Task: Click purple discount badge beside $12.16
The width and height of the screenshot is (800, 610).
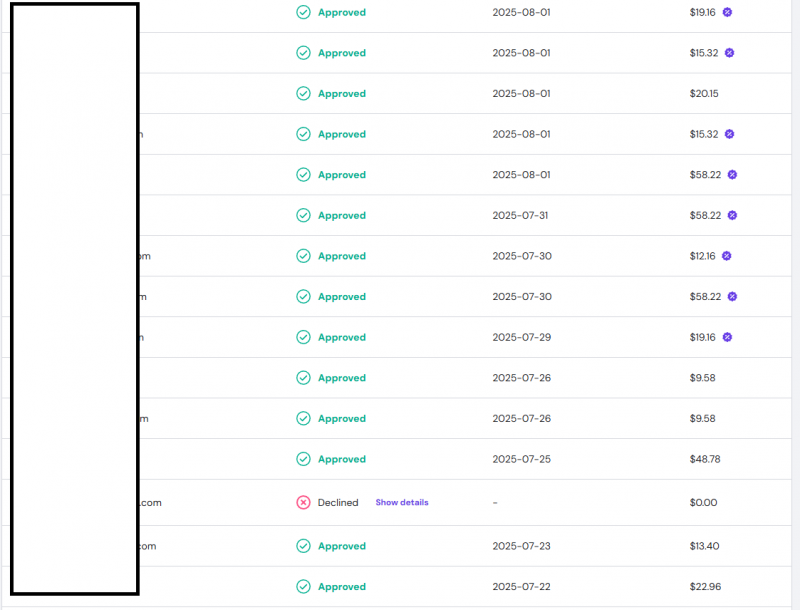Action: 727,256
